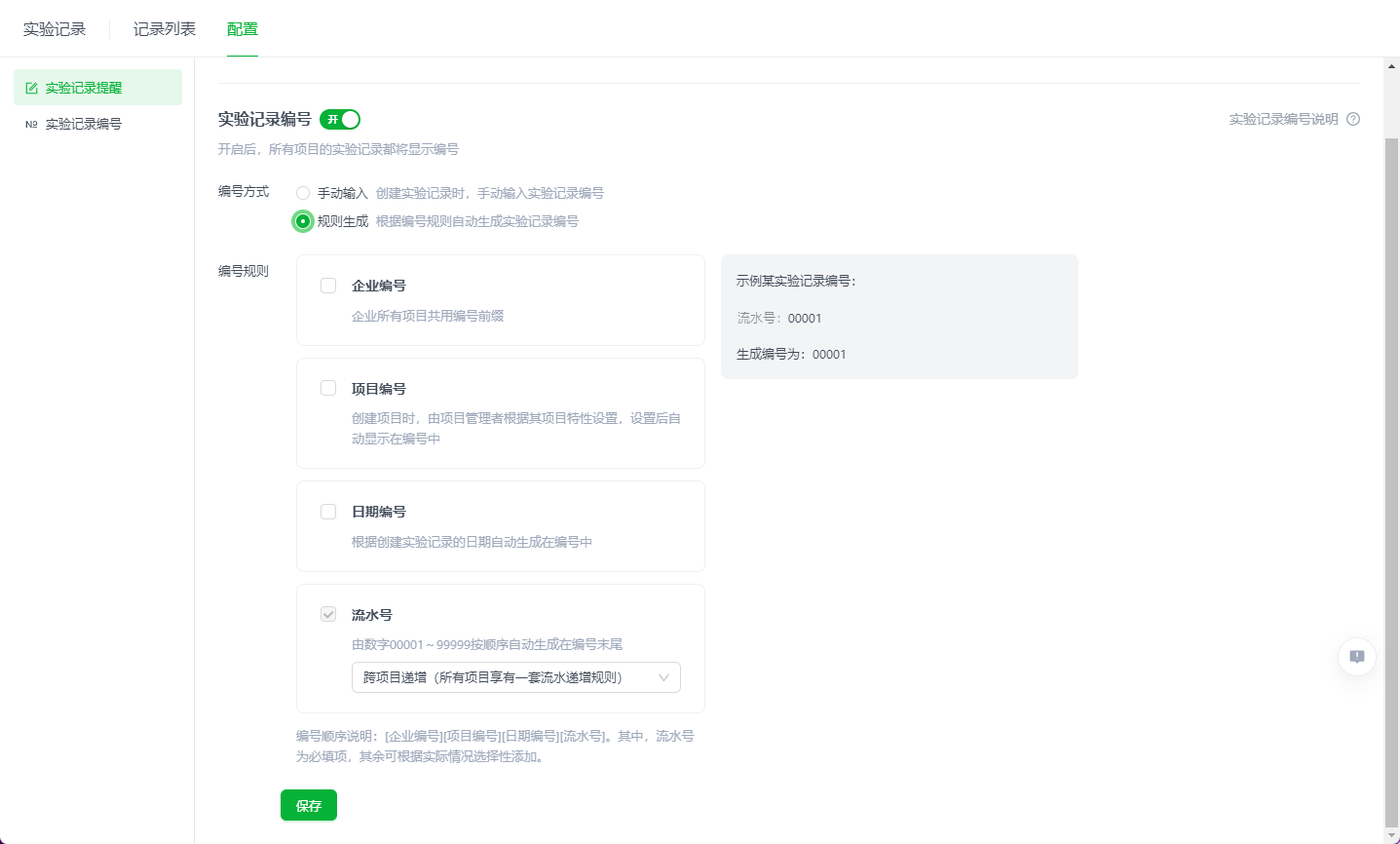Open the 实验记录编号说明 link

(1284, 119)
